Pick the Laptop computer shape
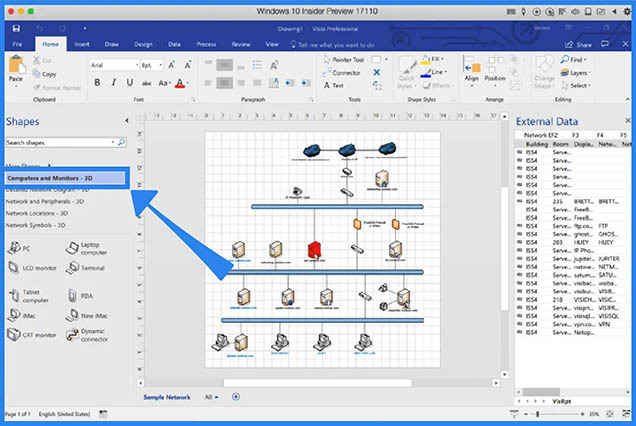 point(88,247)
